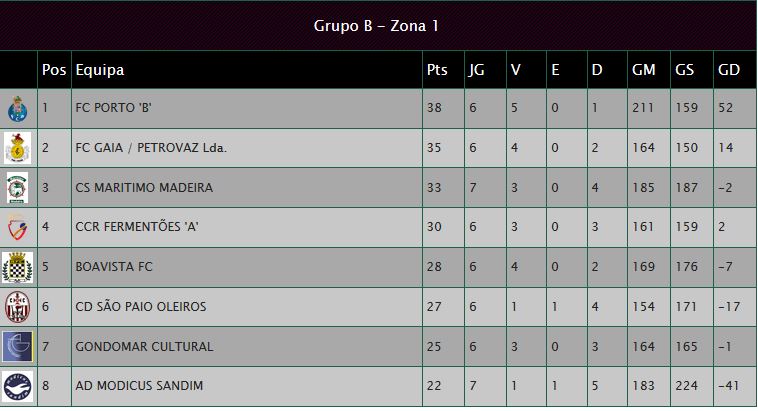Viewport: 758px width, 411px height.
Task: Select the GD column header
Action: 729,70
